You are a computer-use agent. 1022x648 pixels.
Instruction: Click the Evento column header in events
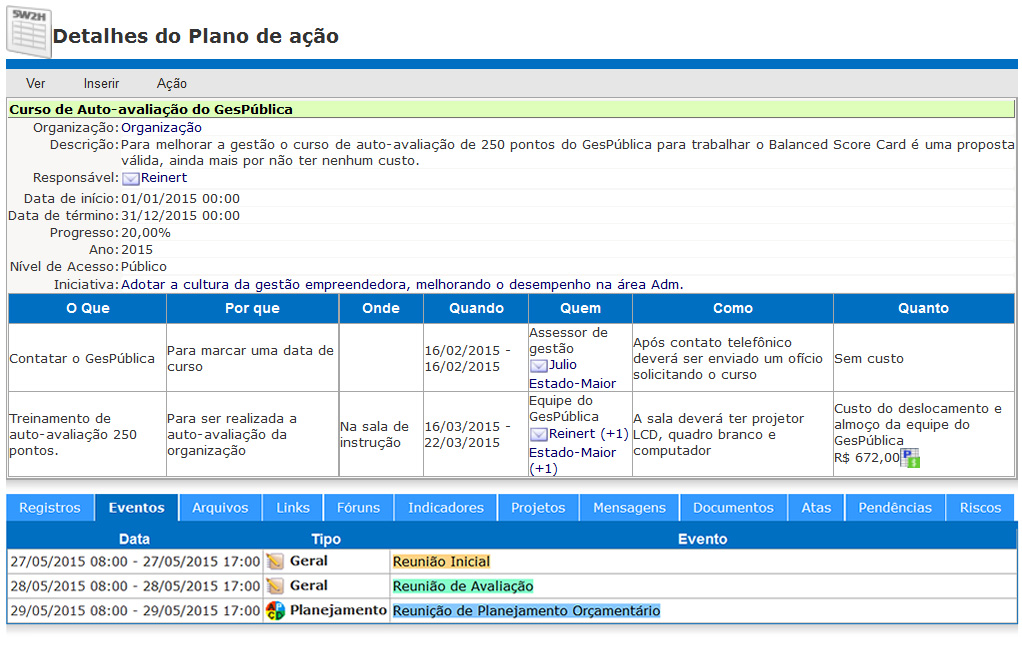pyautogui.click(x=703, y=540)
